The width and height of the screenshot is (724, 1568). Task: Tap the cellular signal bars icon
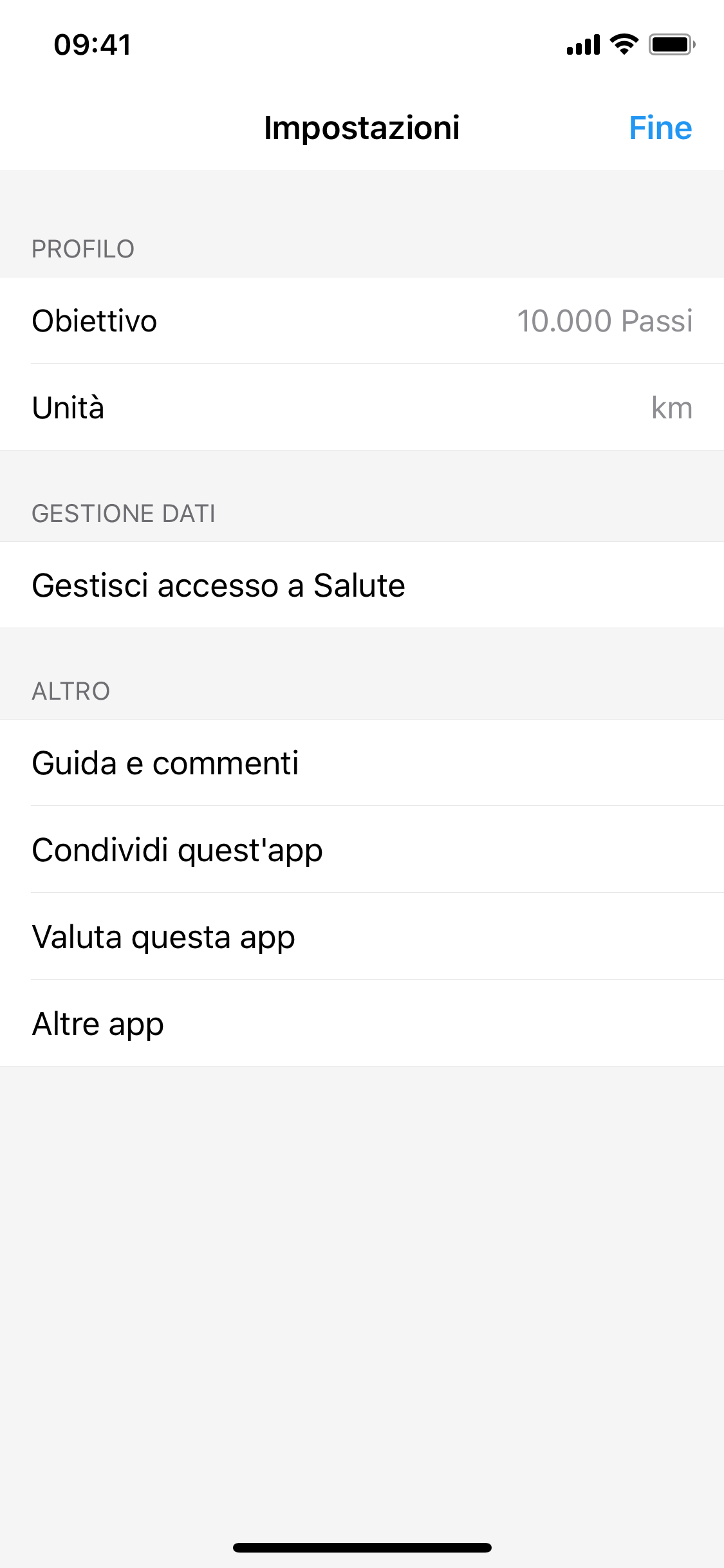tap(583, 44)
